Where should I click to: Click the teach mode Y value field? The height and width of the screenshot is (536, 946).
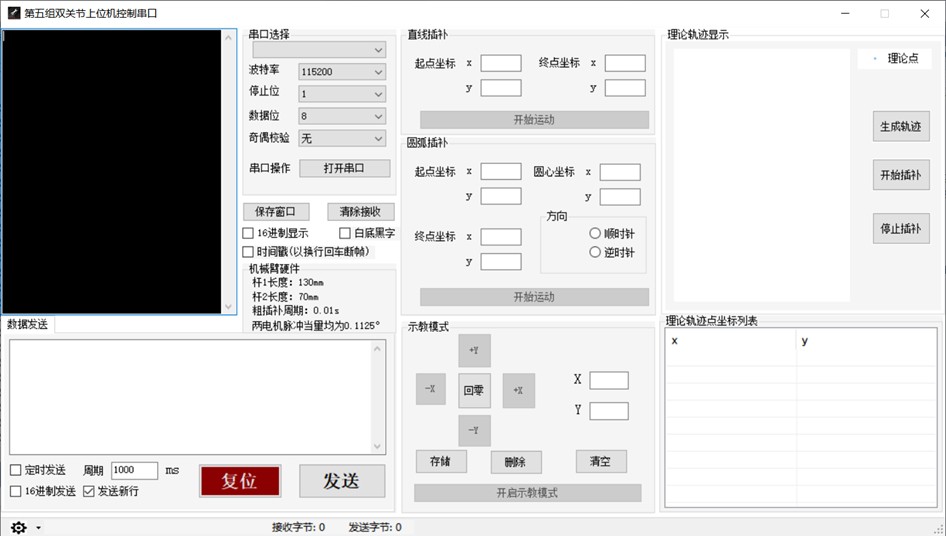point(609,411)
